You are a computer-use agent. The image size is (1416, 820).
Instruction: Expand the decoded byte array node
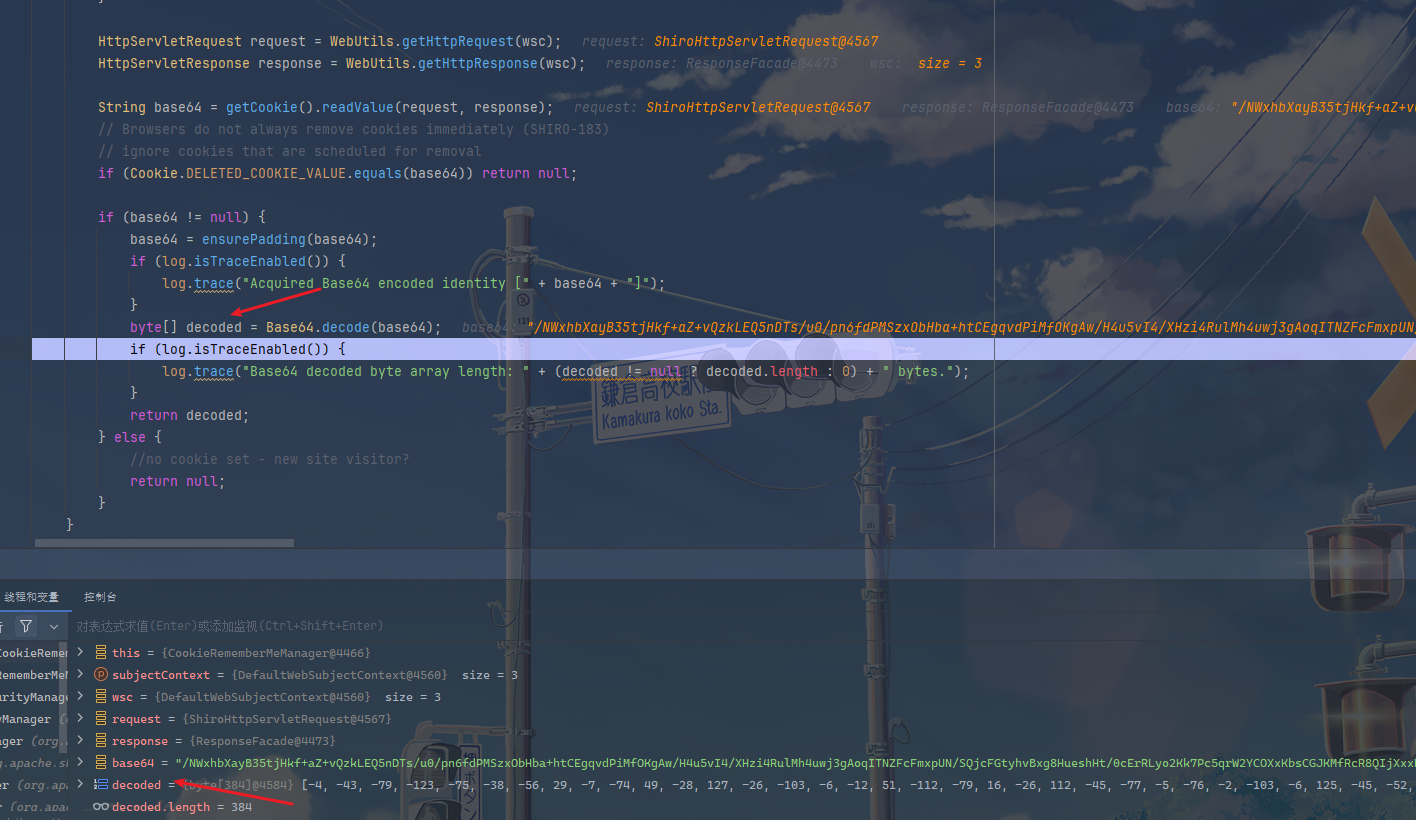[81, 785]
